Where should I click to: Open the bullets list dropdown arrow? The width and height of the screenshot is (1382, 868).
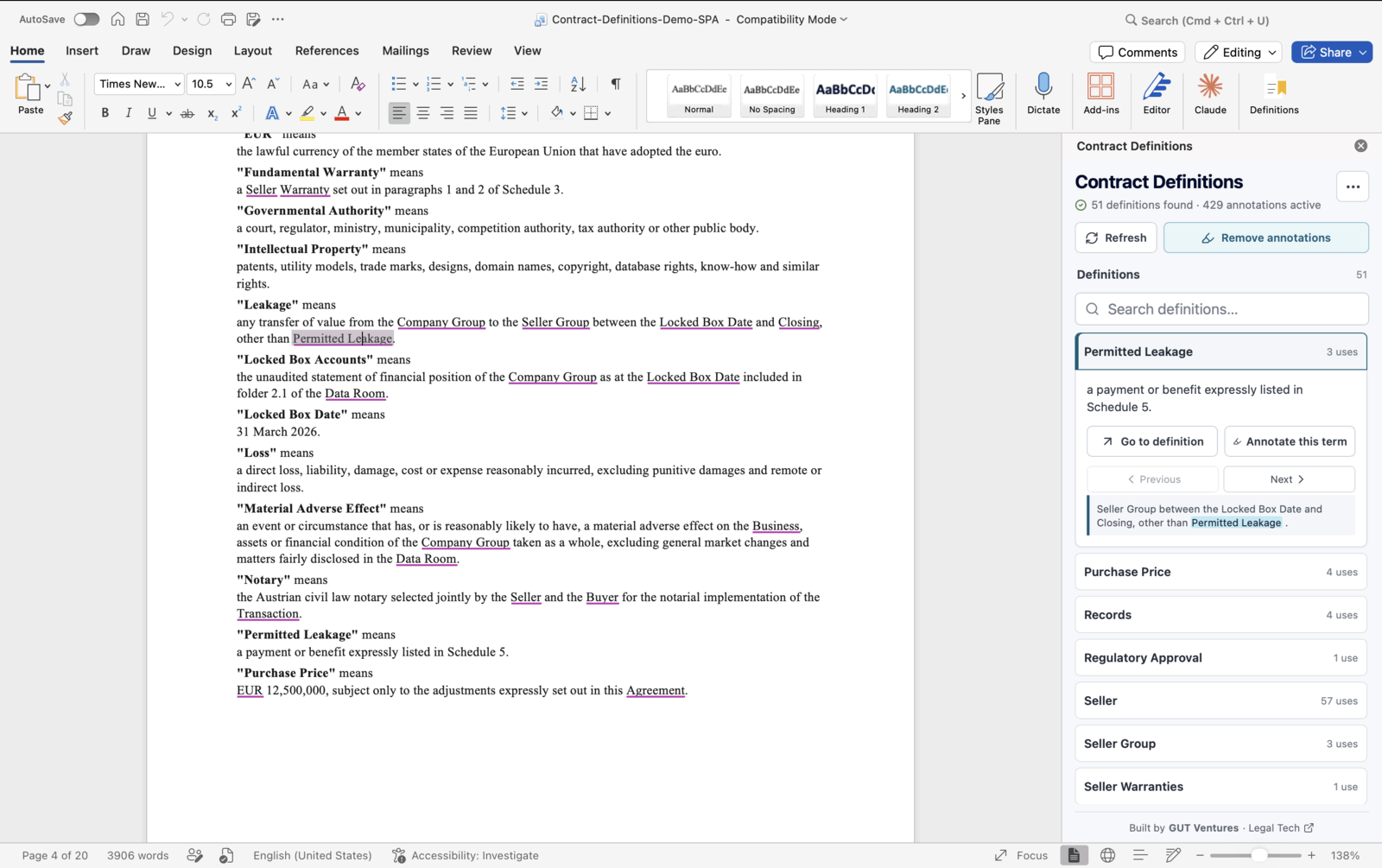[415, 84]
